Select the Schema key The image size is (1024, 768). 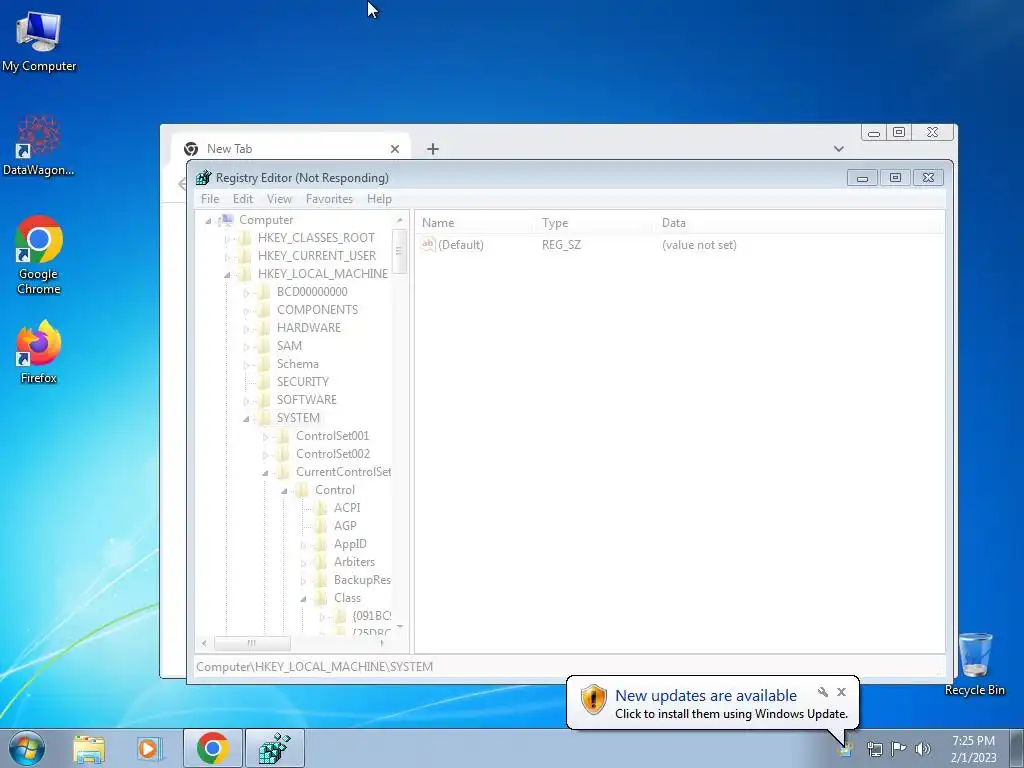point(297,364)
